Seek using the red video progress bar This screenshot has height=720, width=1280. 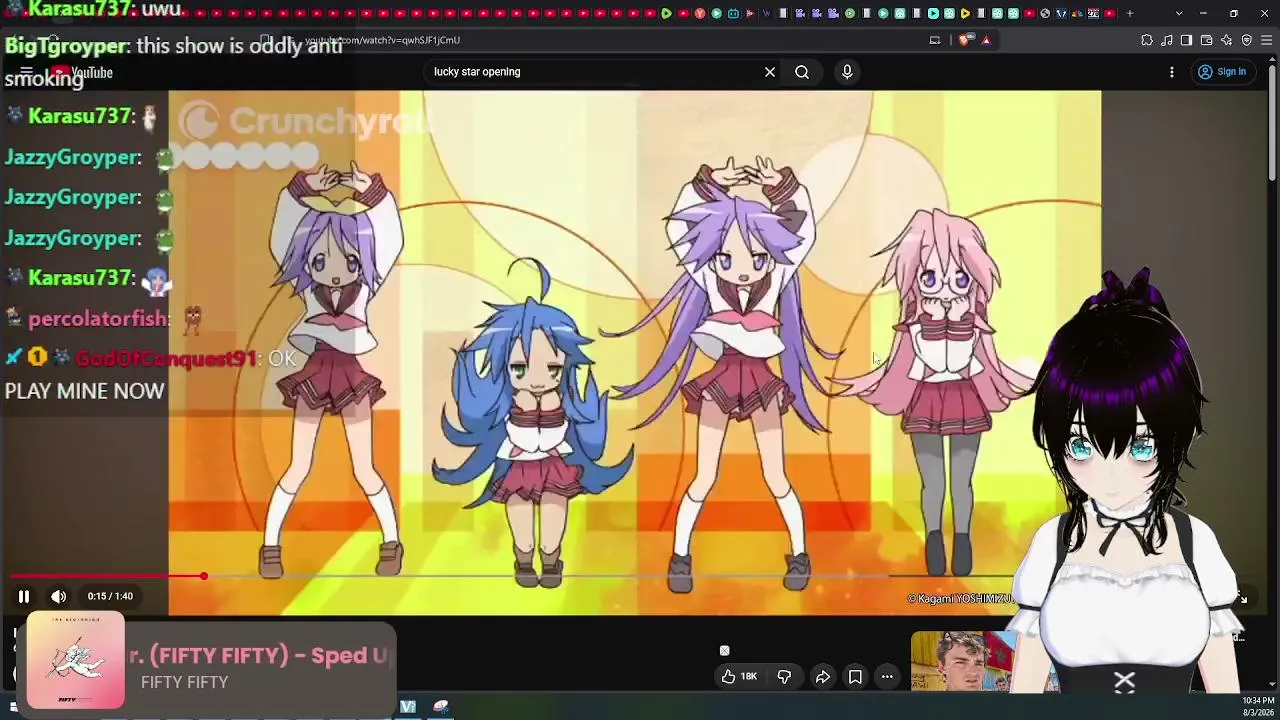(x=106, y=577)
